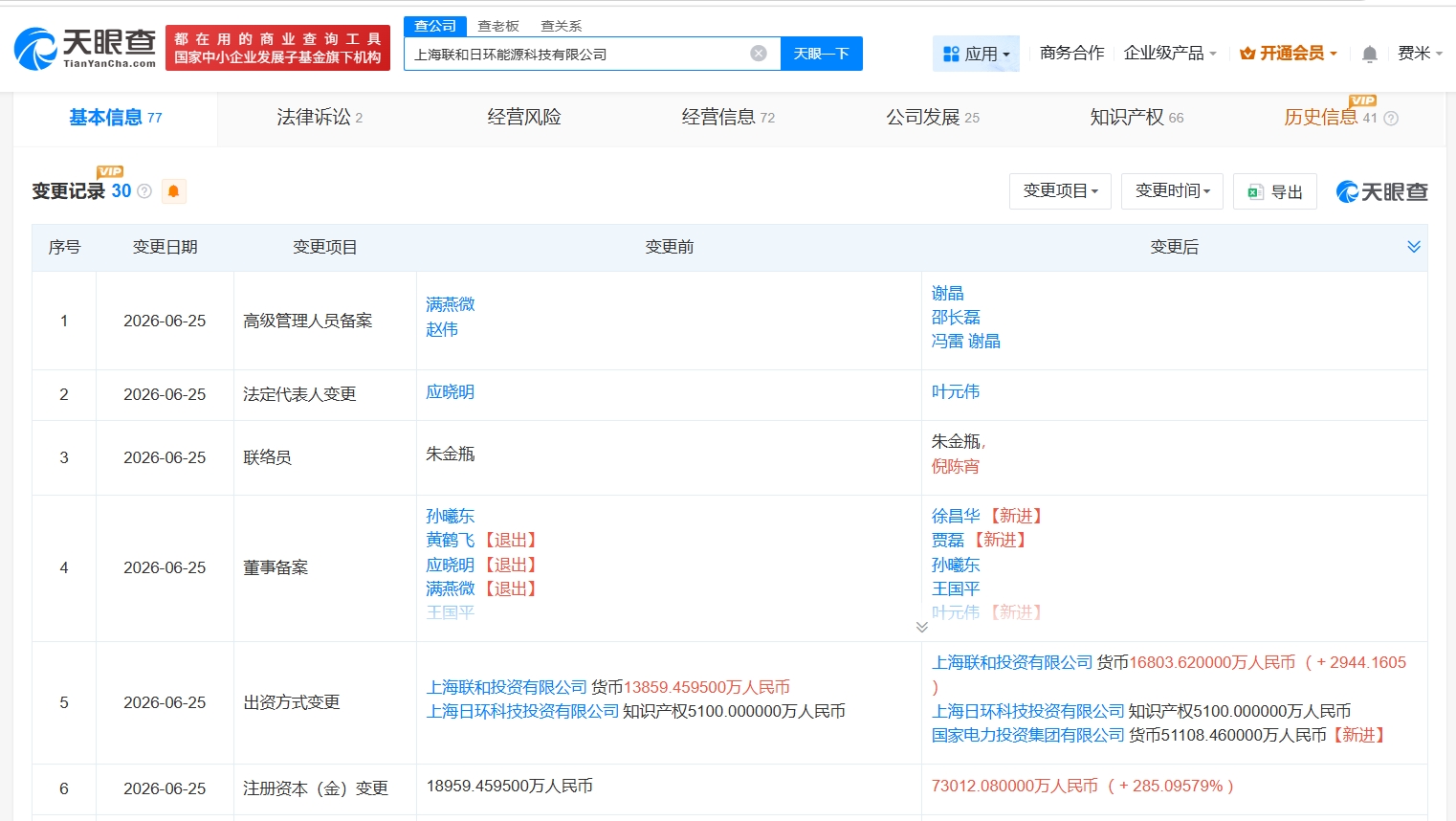Open the 变更时间 filter dropdown
The image size is (1456, 821).
tap(1172, 191)
